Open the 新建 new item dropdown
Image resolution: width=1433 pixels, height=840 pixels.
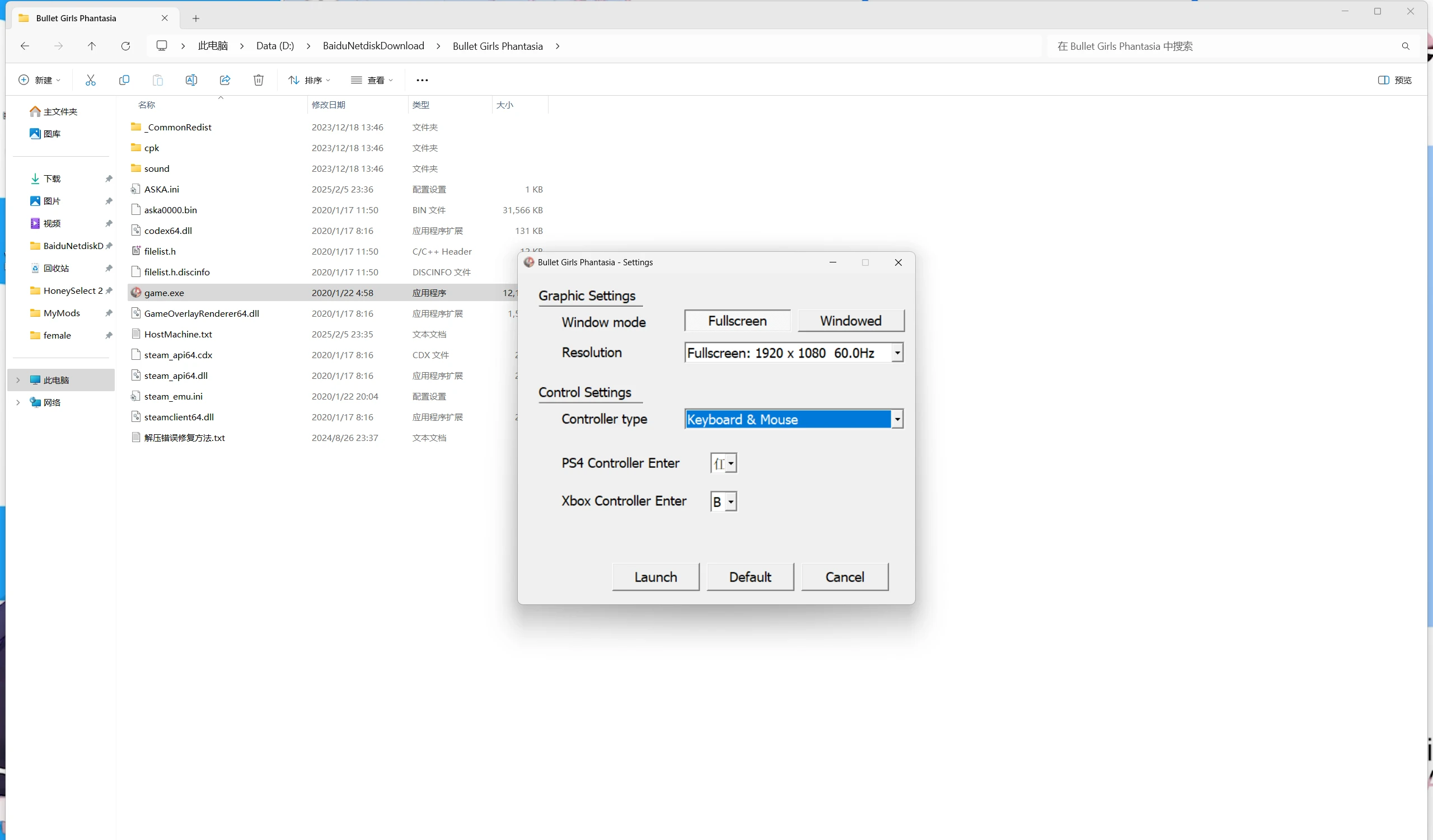(39, 80)
